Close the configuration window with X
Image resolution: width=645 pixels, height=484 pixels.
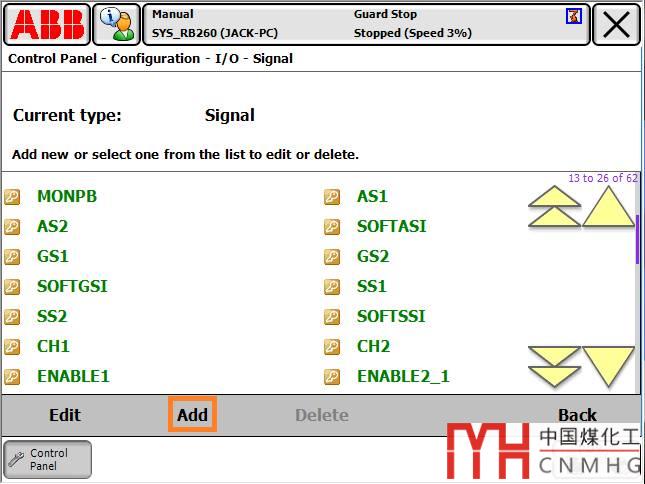(x=616, y=25)
